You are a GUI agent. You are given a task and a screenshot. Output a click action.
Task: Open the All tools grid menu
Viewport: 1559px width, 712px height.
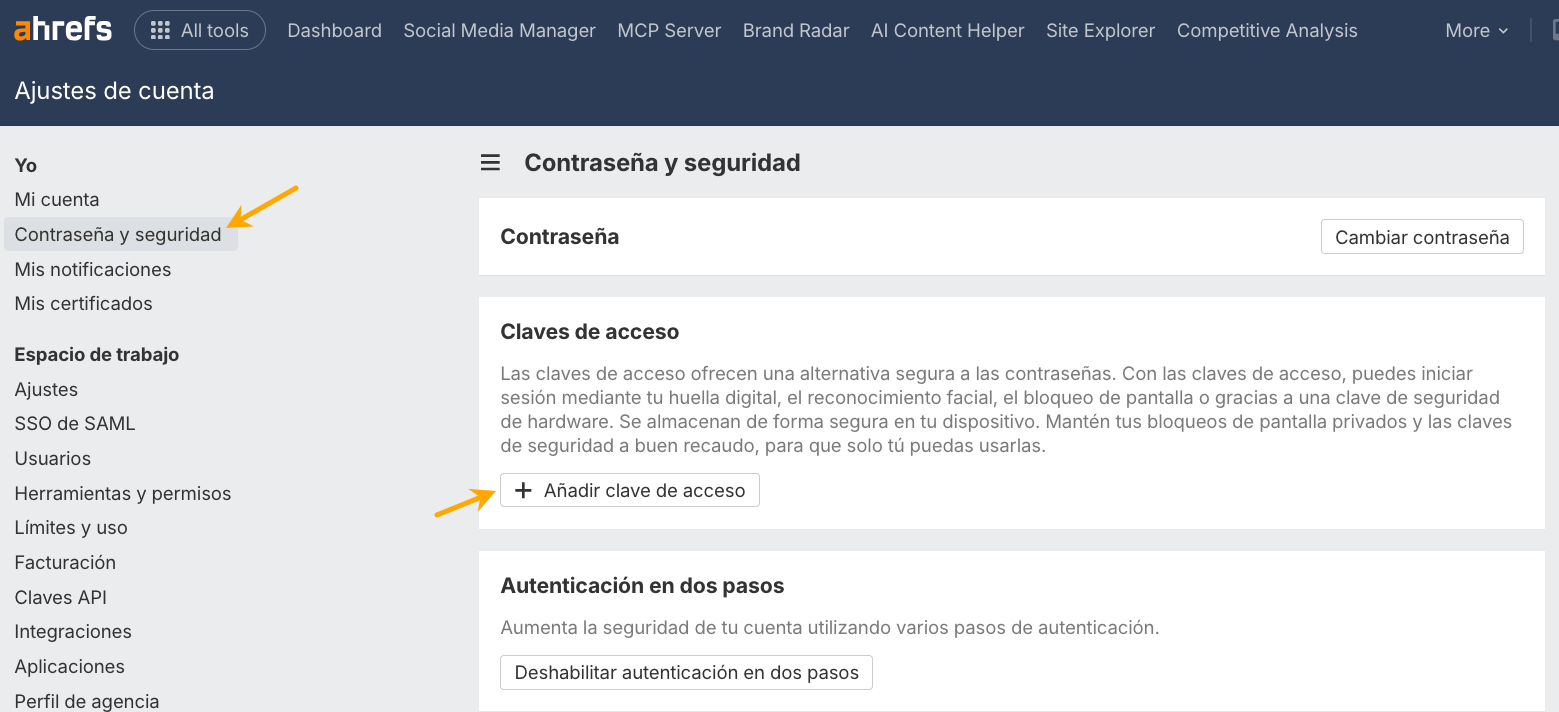[x=199, y=30]
